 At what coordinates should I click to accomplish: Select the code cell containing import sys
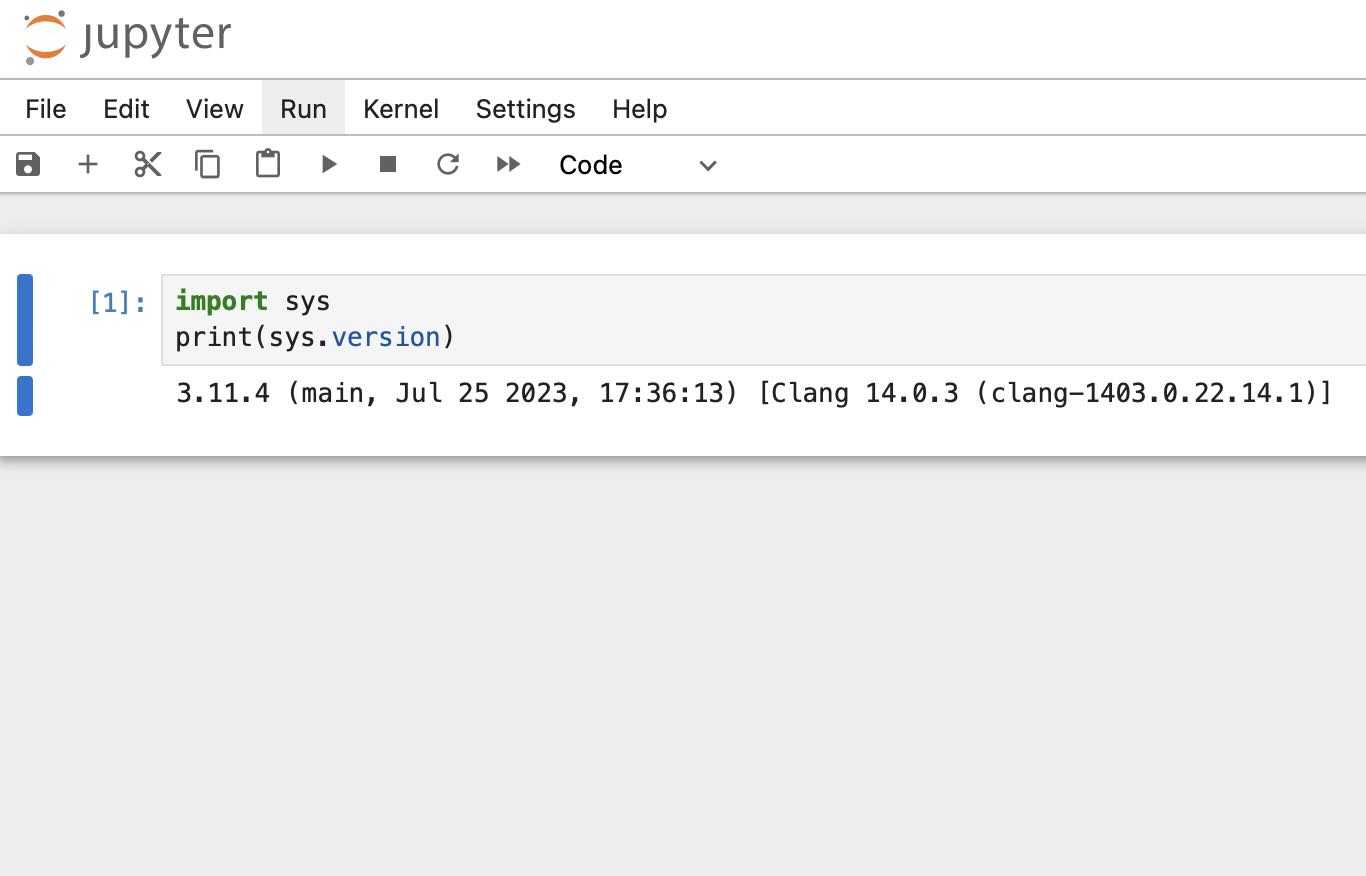400,320
